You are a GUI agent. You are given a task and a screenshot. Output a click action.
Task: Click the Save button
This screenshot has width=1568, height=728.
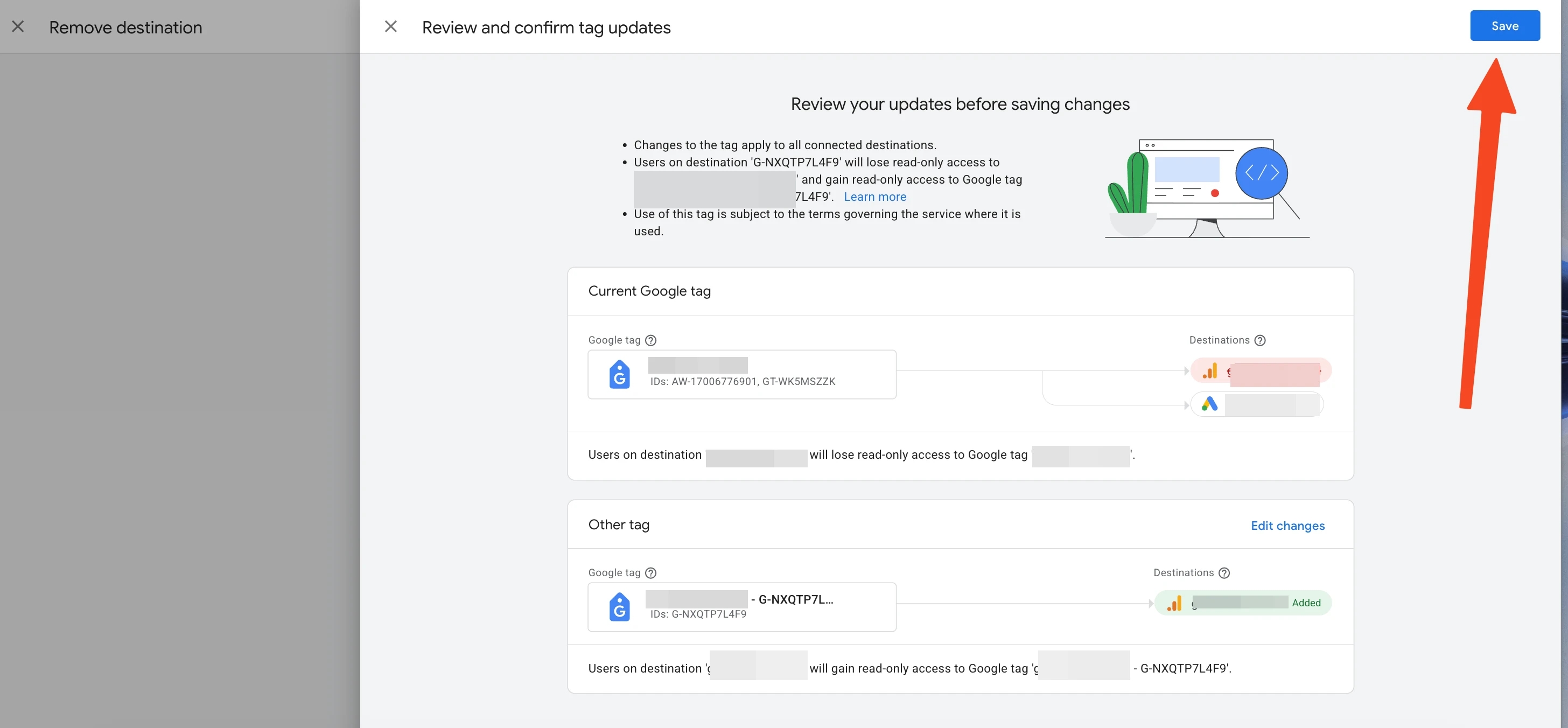coord(1504,25)
